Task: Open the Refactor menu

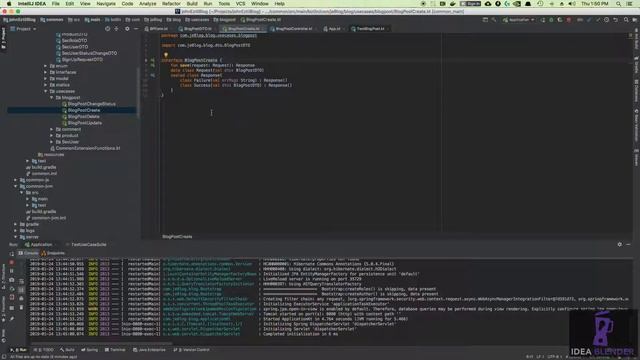Action: point(171,4)
